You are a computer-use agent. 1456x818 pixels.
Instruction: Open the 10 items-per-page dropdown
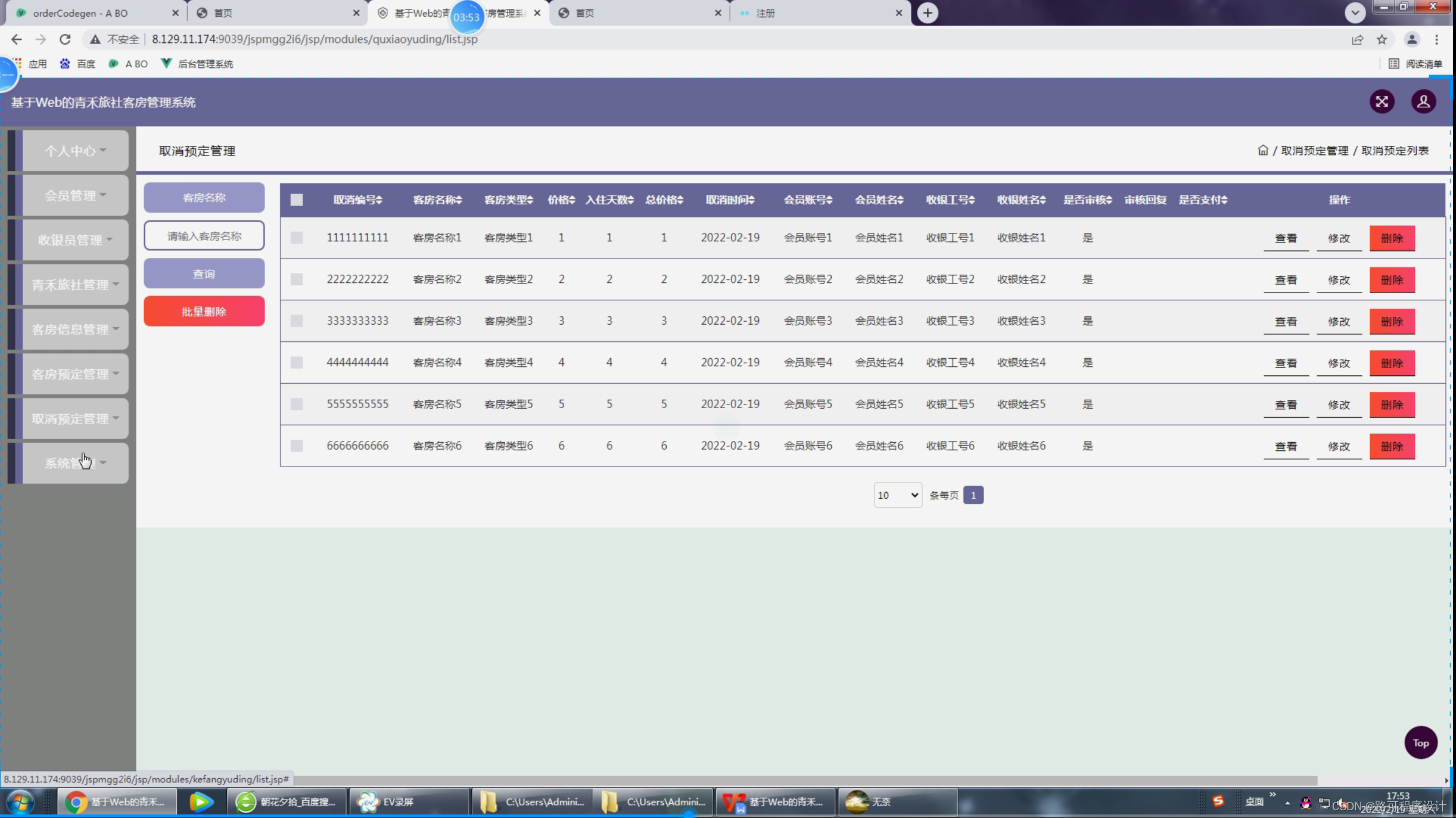coord(897,495)
